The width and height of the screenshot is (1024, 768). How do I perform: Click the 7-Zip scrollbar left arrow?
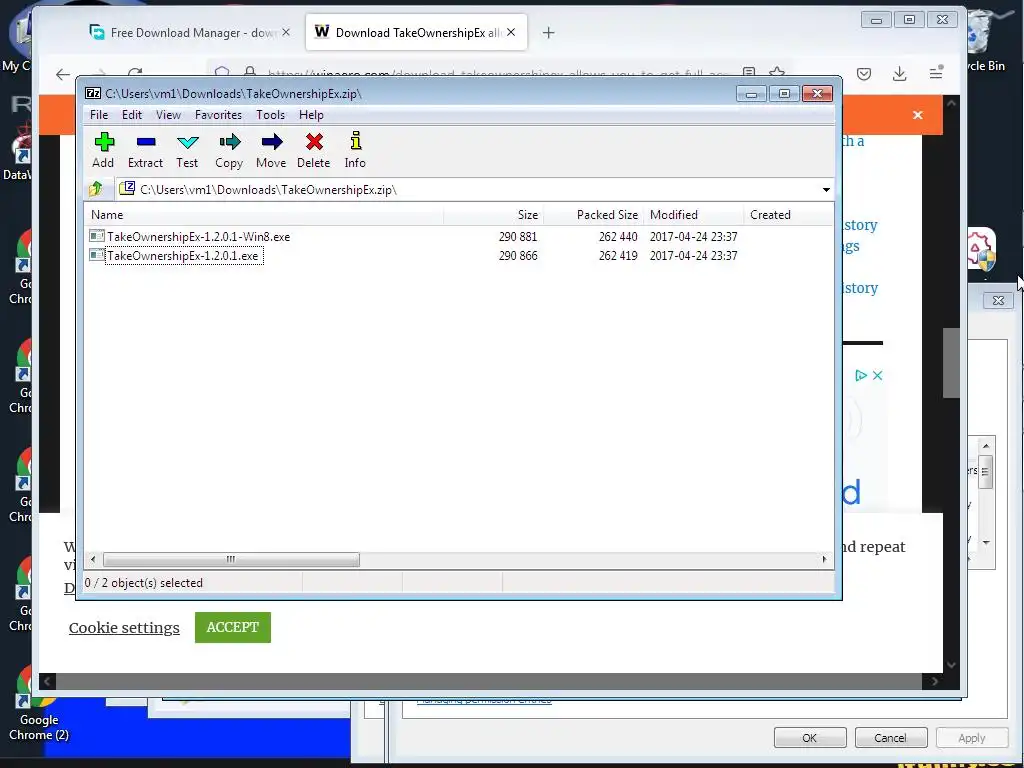pyautogui.click(x=93, y=560)
